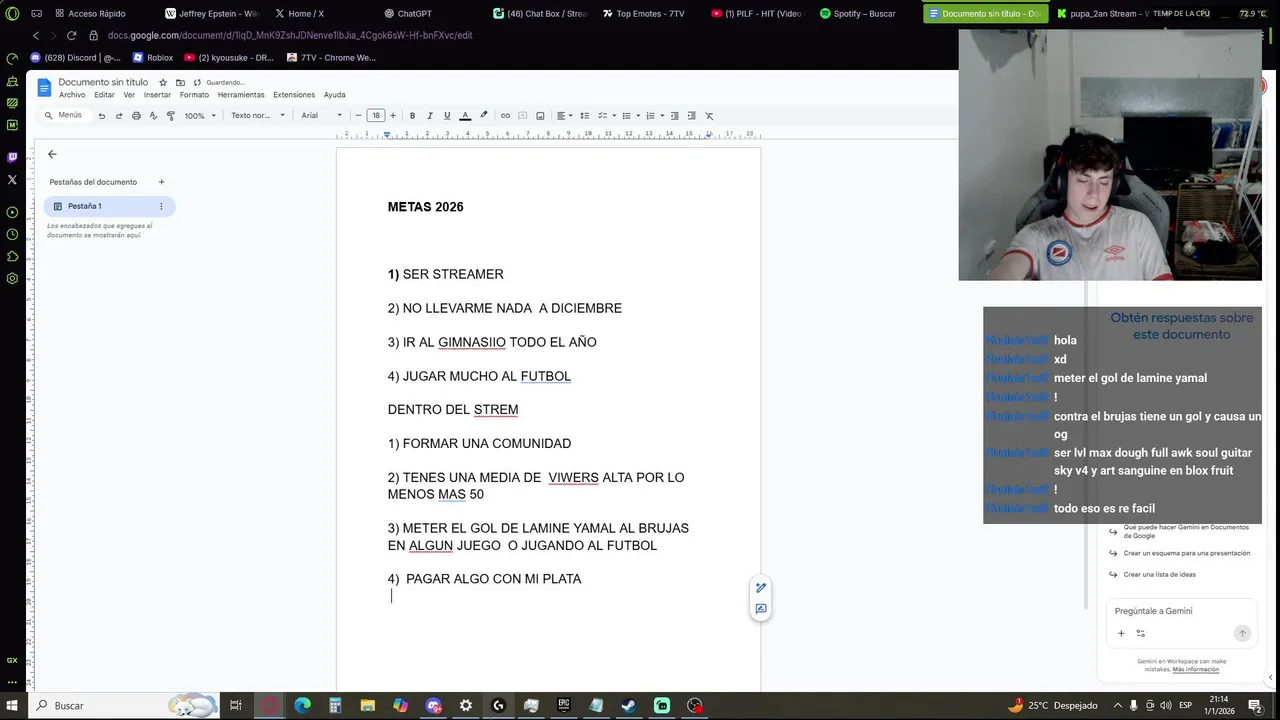The width and height of the screenshot is (1280, 720).
Task: Print the document with printer icon
Action: coord(136,116)
